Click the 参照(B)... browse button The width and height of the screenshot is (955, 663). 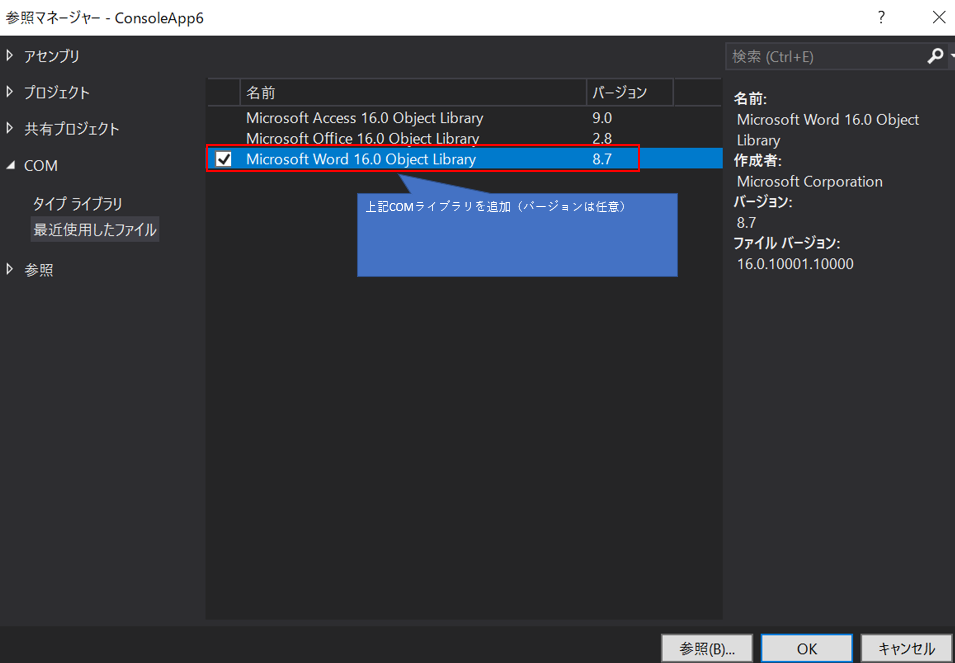point(707,648)
